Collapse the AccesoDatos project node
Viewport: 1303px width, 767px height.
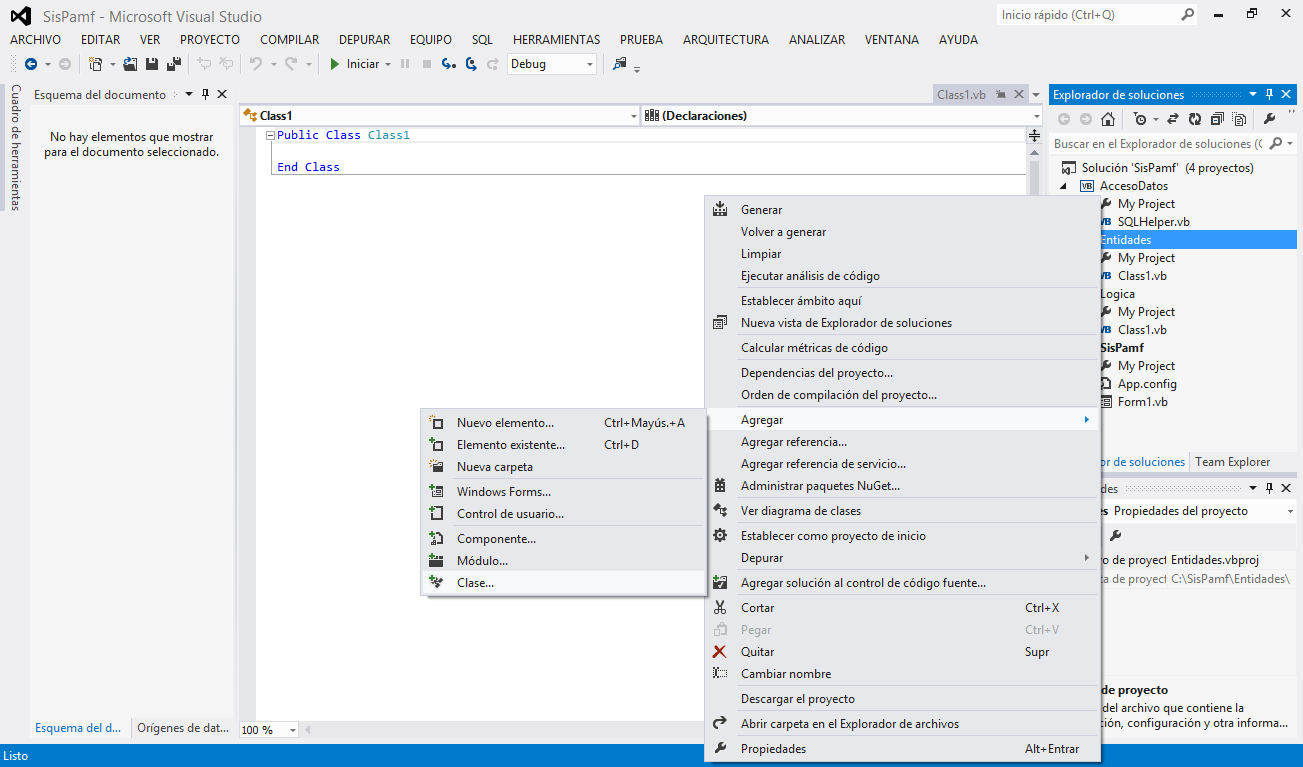click(1063, 186)
